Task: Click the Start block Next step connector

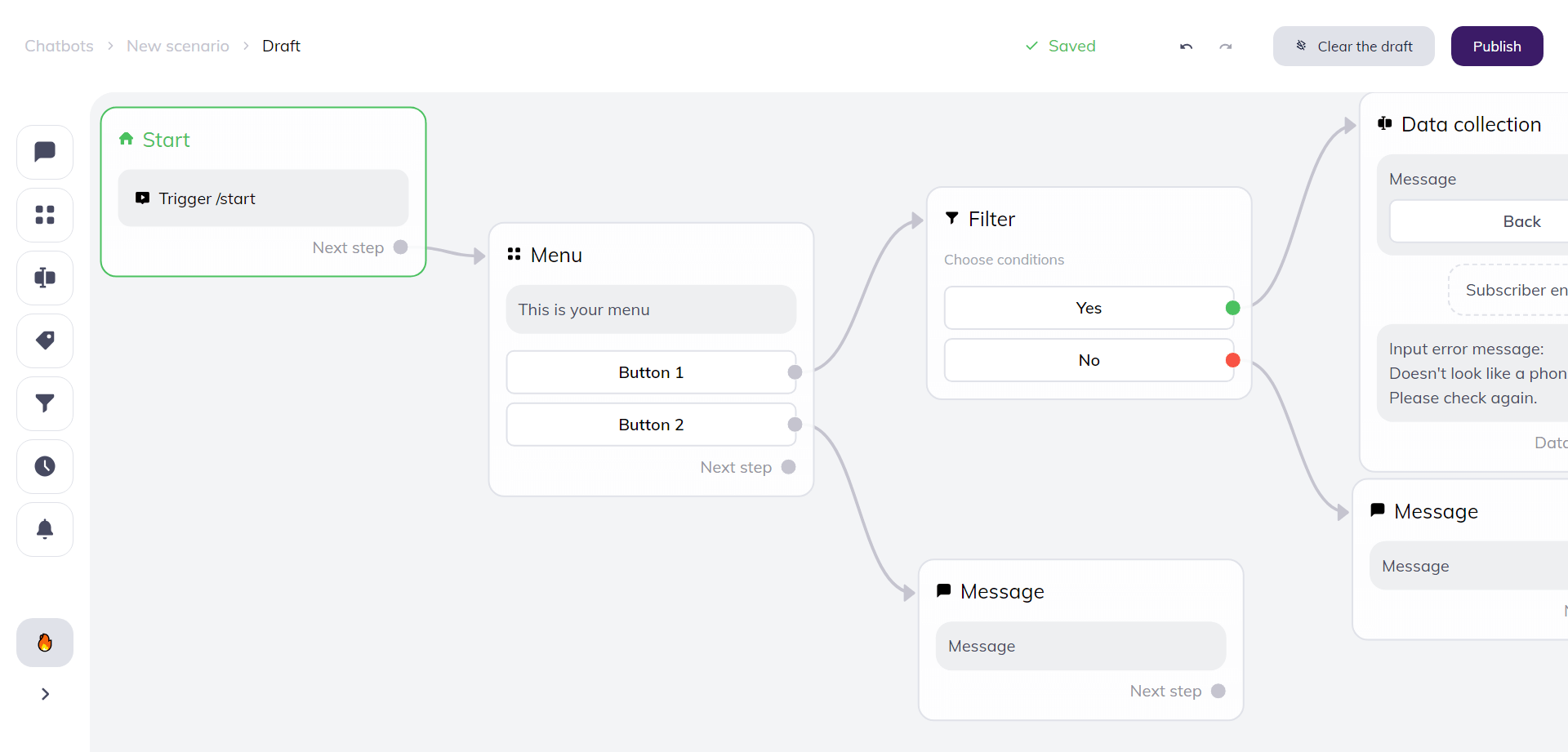Action: (x=400, y=247)
